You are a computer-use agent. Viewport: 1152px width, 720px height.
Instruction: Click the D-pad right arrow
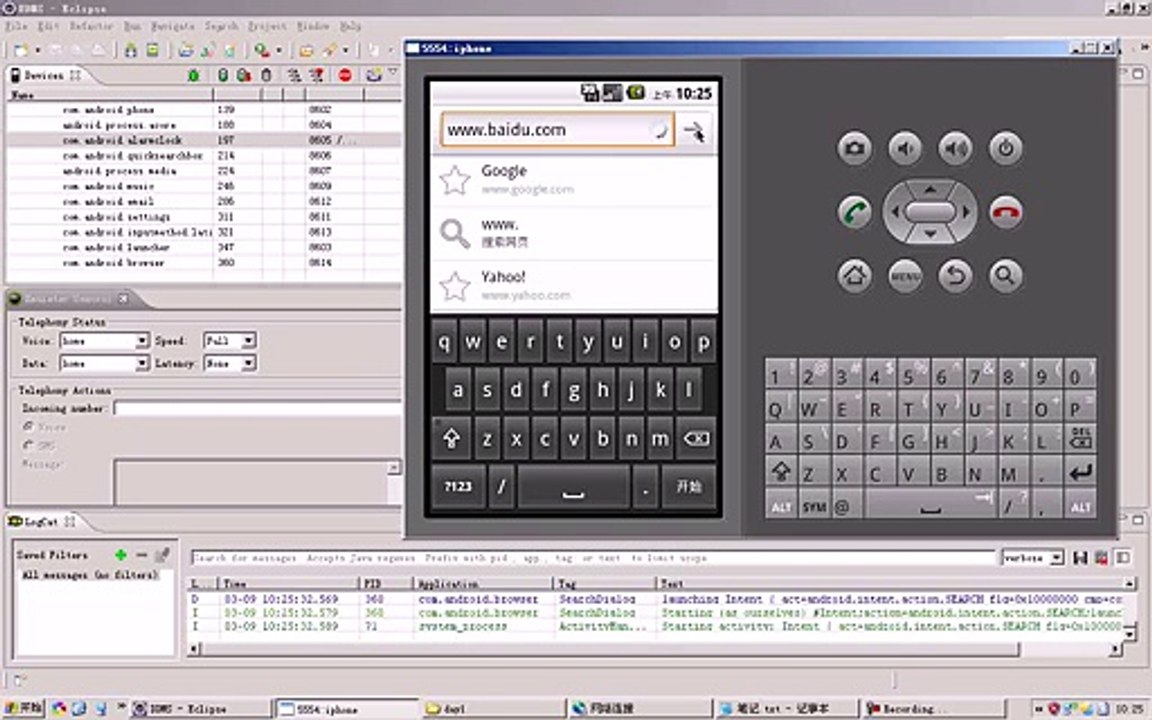pos(966,212)
